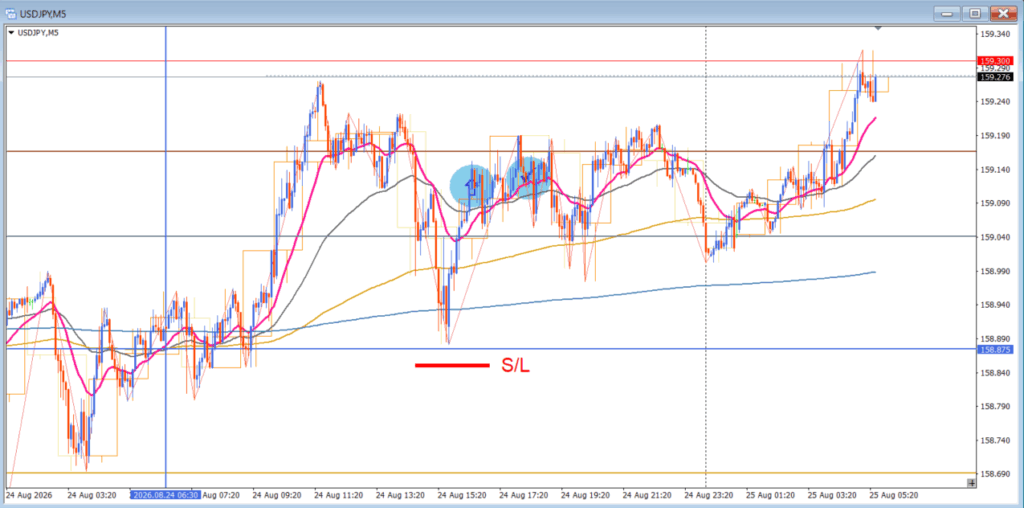Click the 24 Aug 13:20 time axis label
The height and width of the screenshot is (508, 1024).
point(400,495)
